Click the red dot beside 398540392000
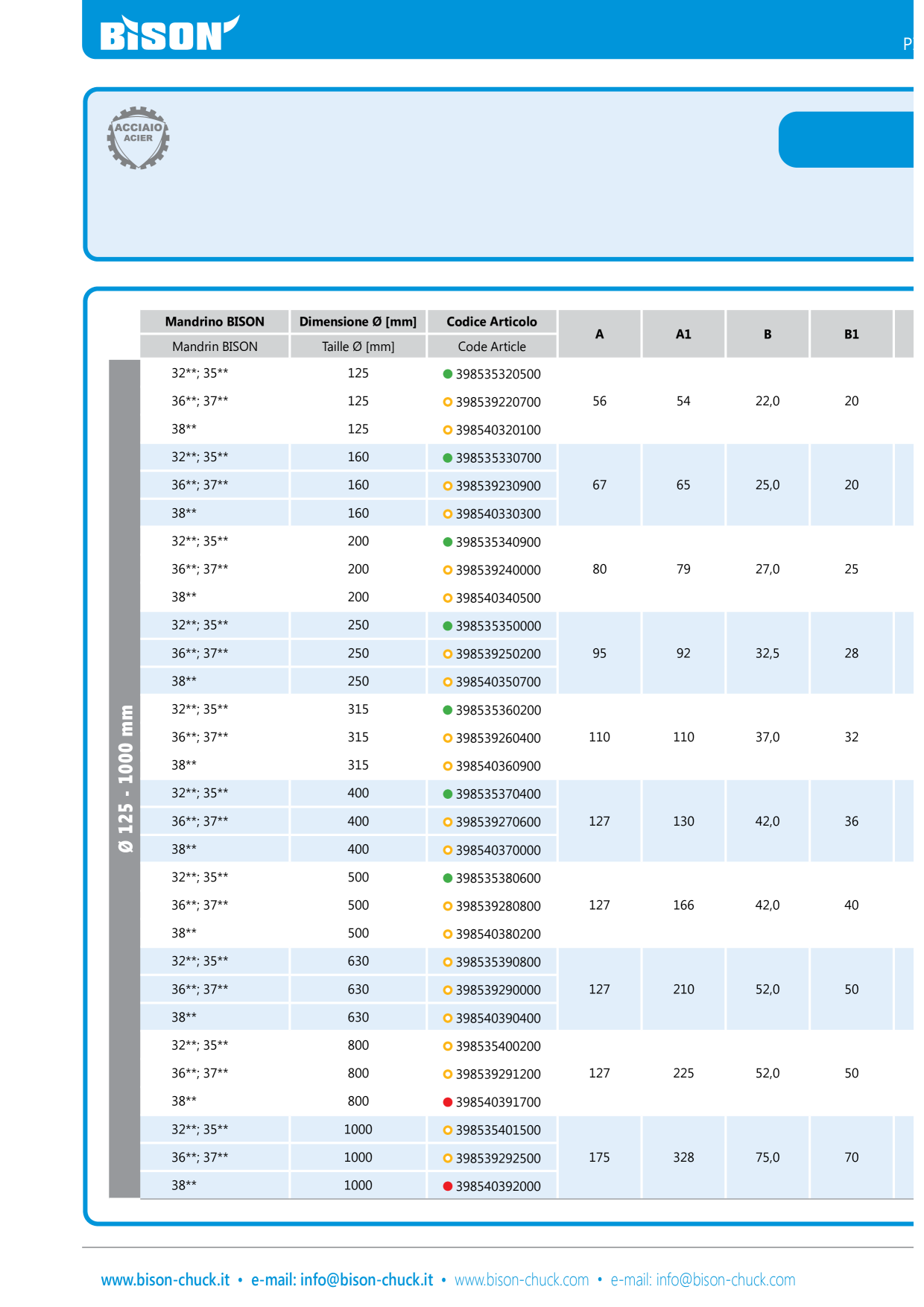This screenshot has width=924, height=1307. (448, 1186)
